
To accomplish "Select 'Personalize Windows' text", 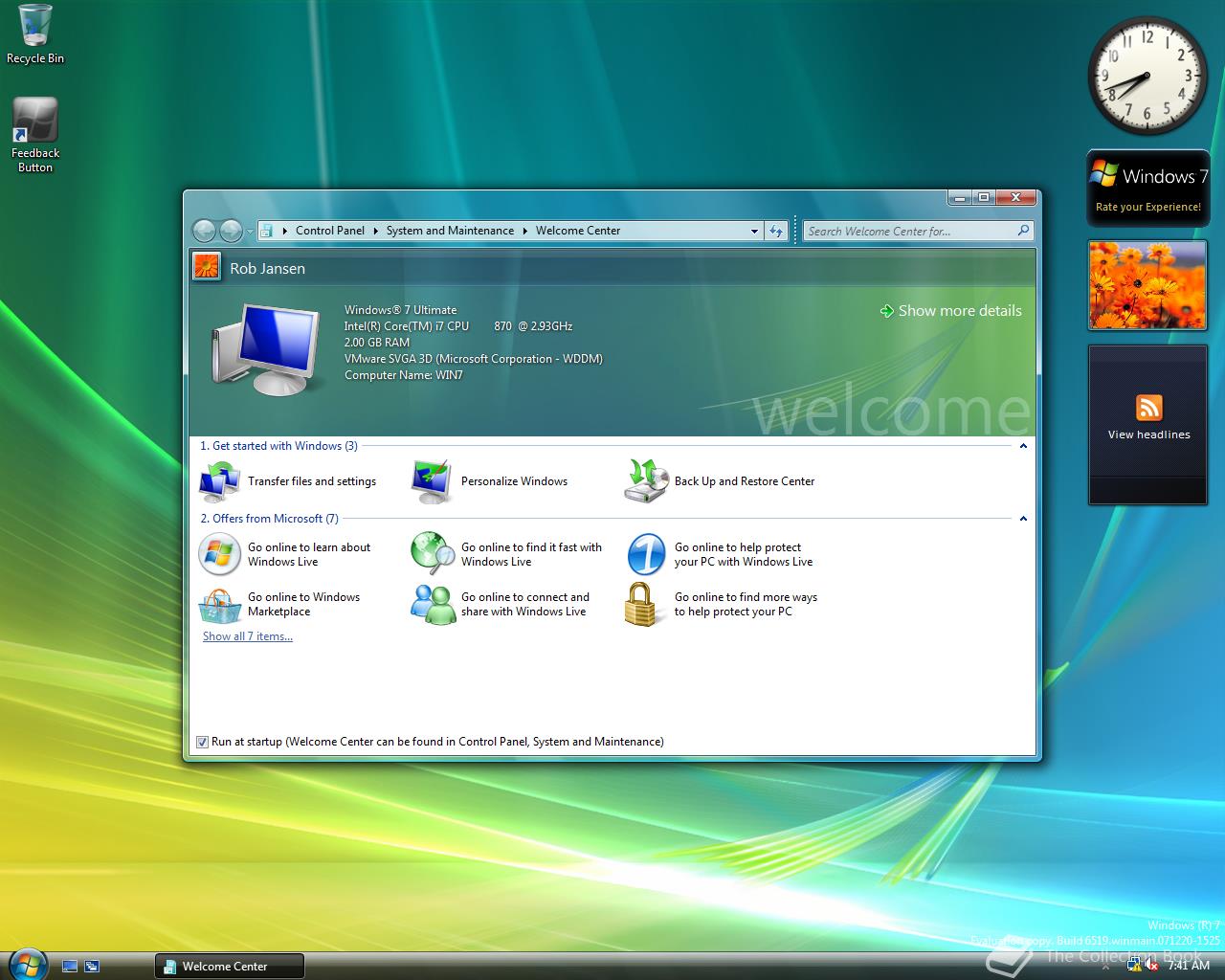I will [514, 481].
